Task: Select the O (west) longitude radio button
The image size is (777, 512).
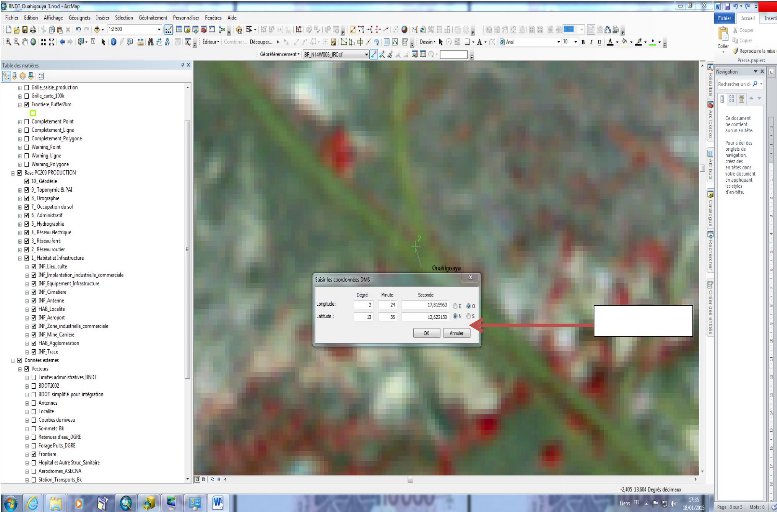Action: (x=470, y=304)
